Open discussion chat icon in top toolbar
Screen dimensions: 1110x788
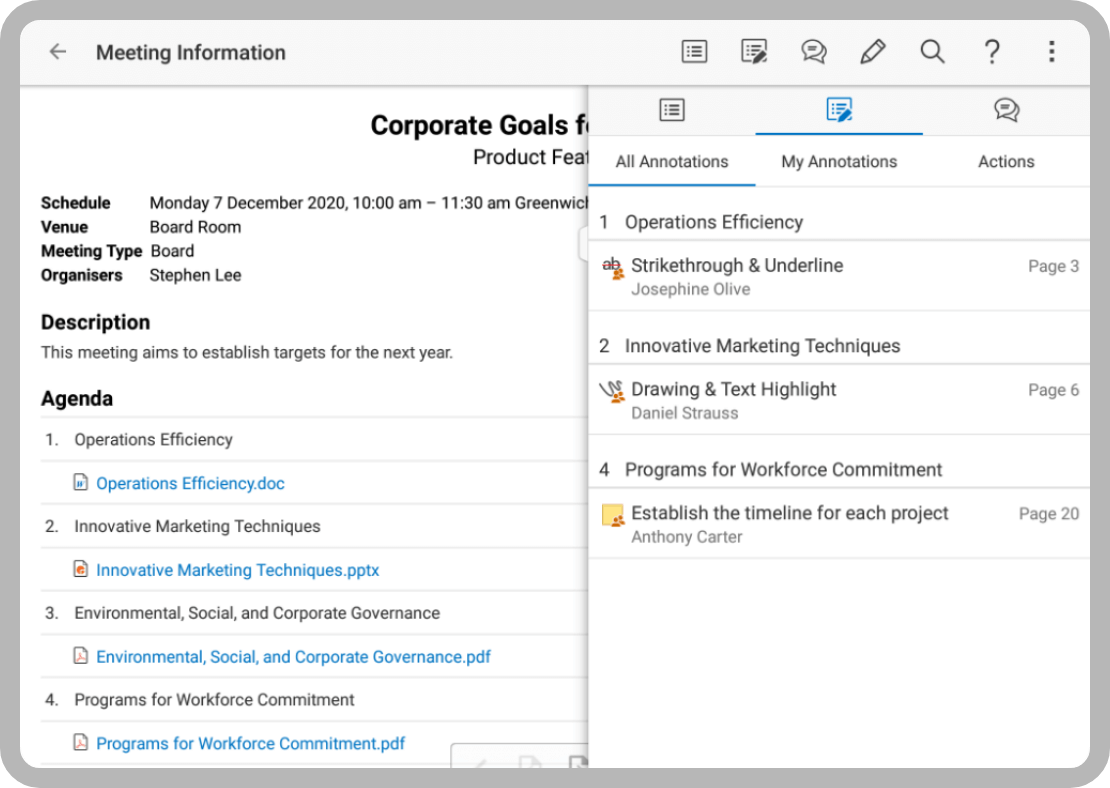814,52
